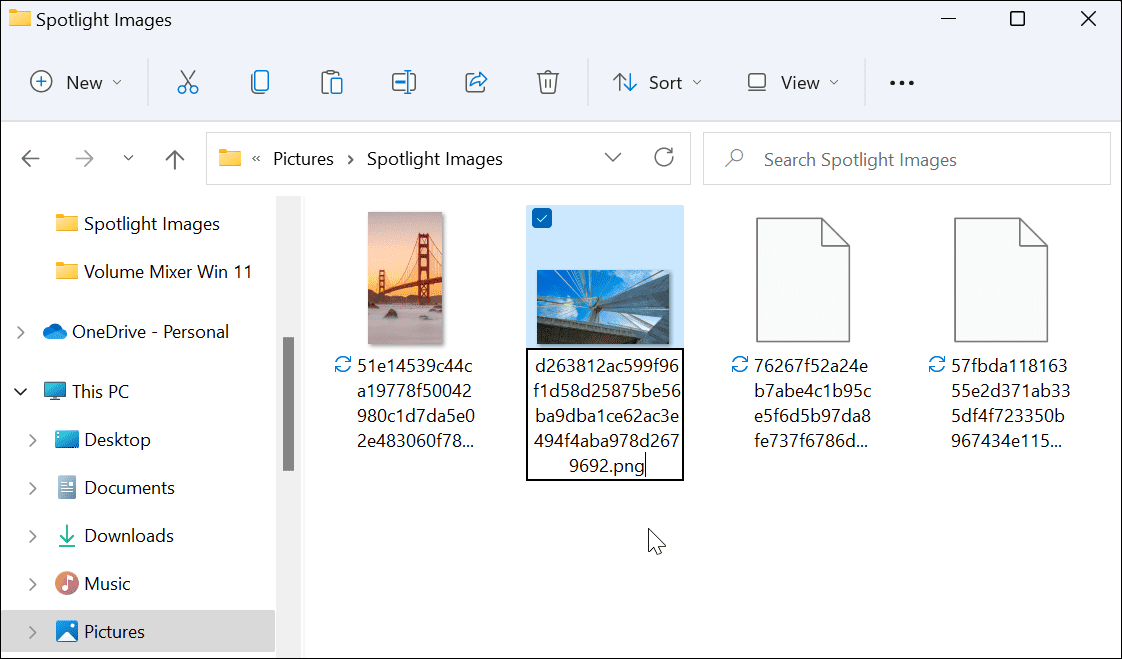Click the Share icon

coord(476,82)
